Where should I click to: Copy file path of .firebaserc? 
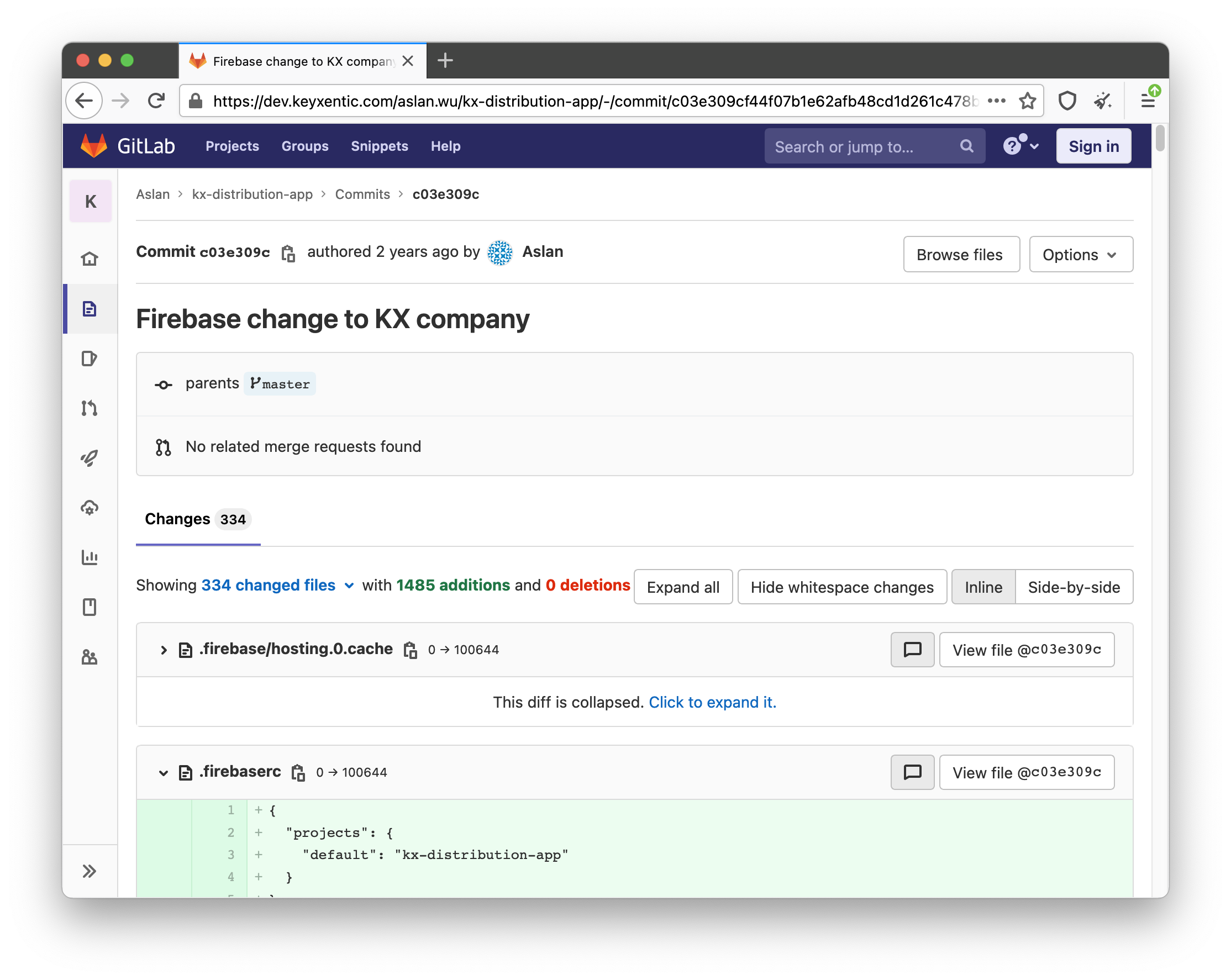tap(298, 772)
